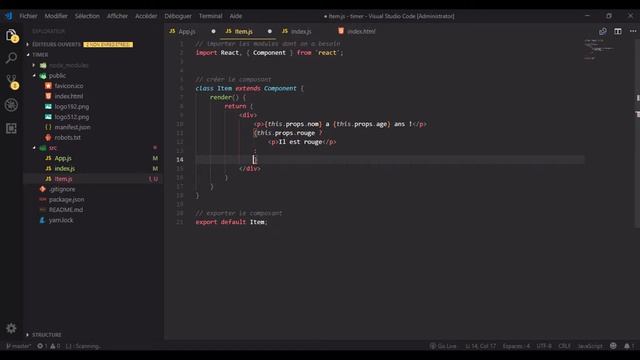Viewport: 640px width, 360px height.
Task: Collapse the TIMER project section
Action: point(40,55)
